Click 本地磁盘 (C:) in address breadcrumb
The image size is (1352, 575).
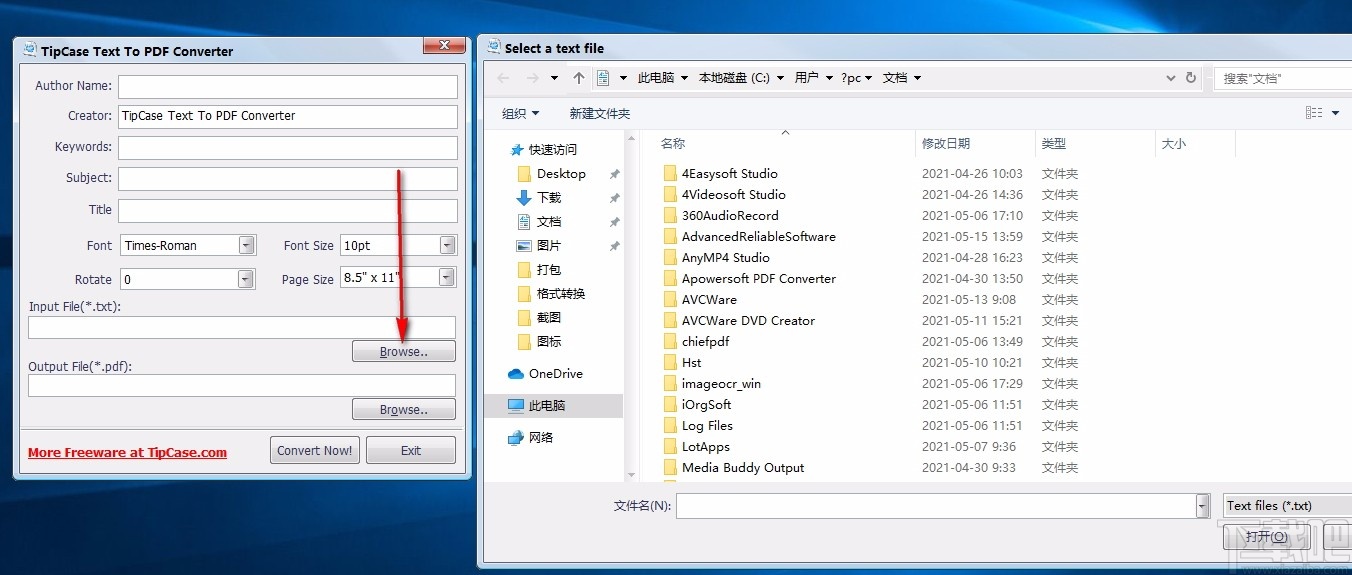pyautogui.click(x=734, y=78)
